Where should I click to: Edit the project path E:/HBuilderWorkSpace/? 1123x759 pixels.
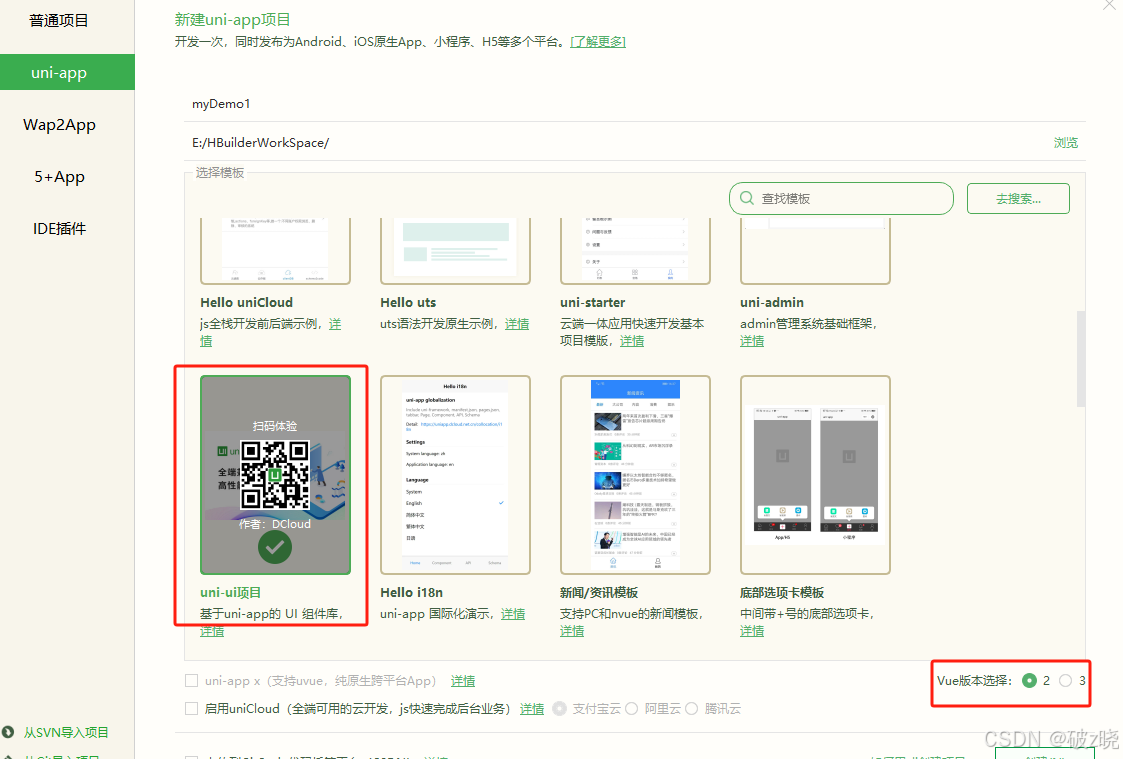[x=616, y=142]
